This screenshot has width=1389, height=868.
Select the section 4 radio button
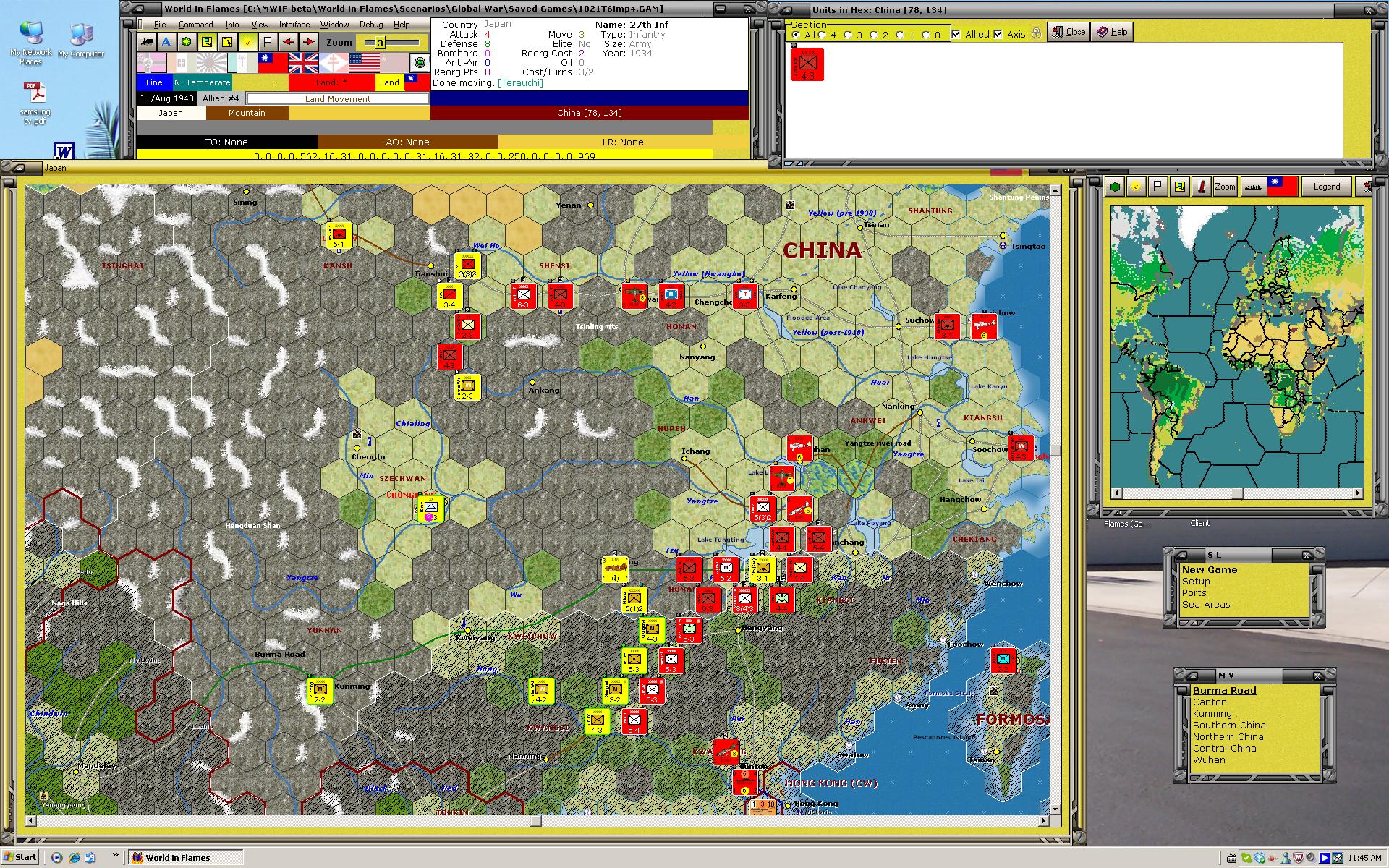[x=822, y=35]
